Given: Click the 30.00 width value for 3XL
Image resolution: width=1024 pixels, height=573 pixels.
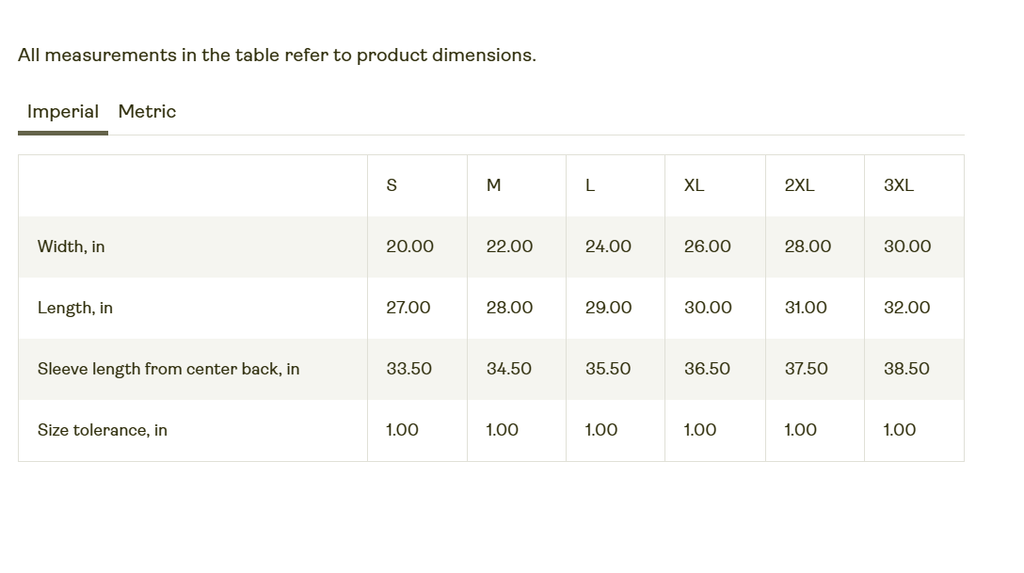Looking at the screenshot, I should point(907,247).
